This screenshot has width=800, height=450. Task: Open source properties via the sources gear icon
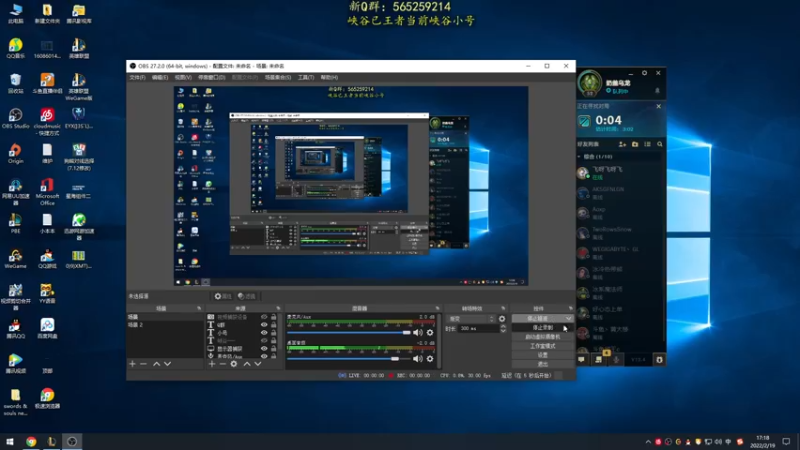(234, 364)
